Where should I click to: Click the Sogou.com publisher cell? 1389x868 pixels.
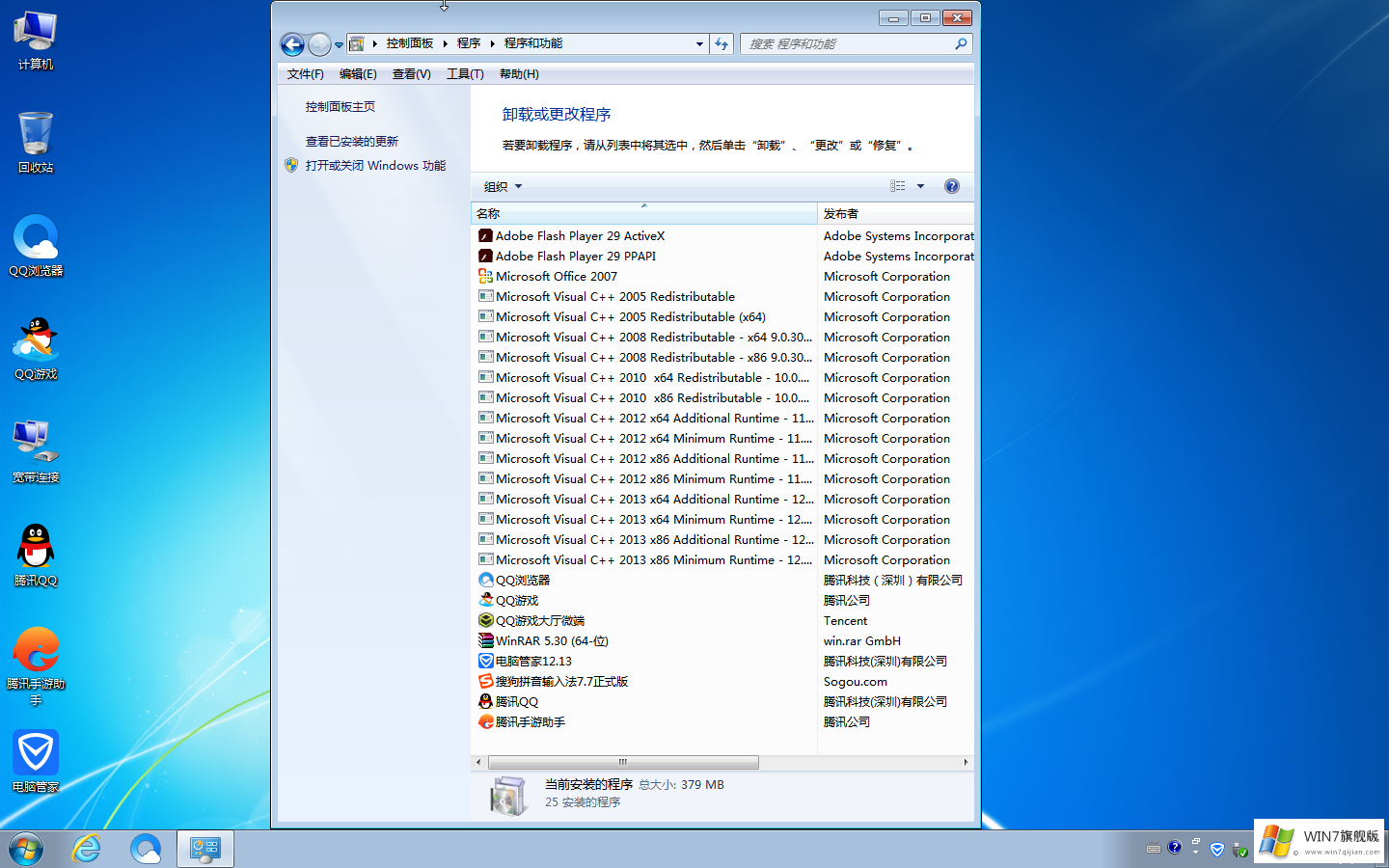856,681
